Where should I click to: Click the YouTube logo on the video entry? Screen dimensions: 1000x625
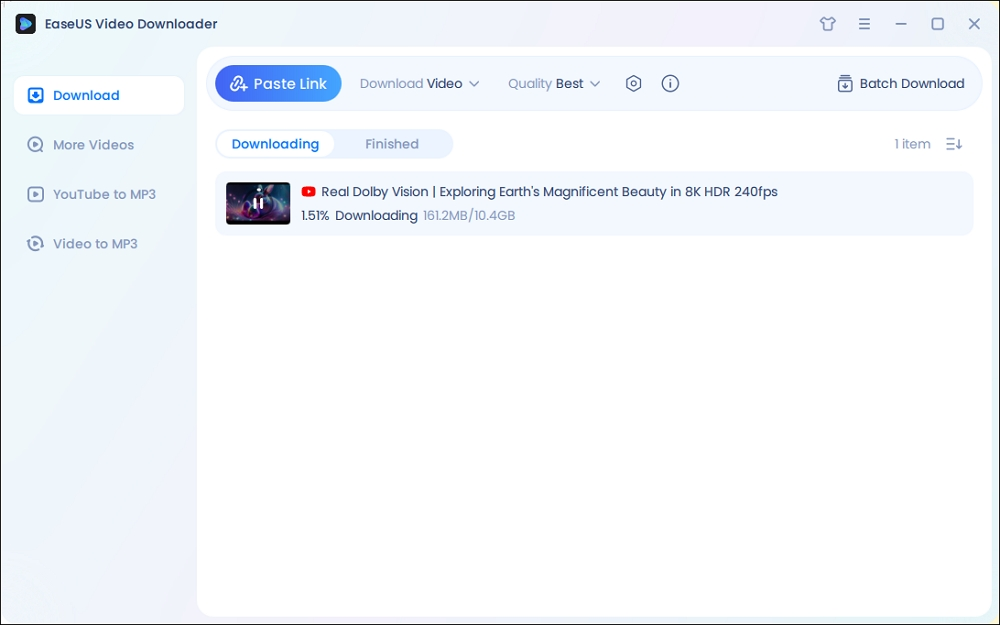pos(307,191)
